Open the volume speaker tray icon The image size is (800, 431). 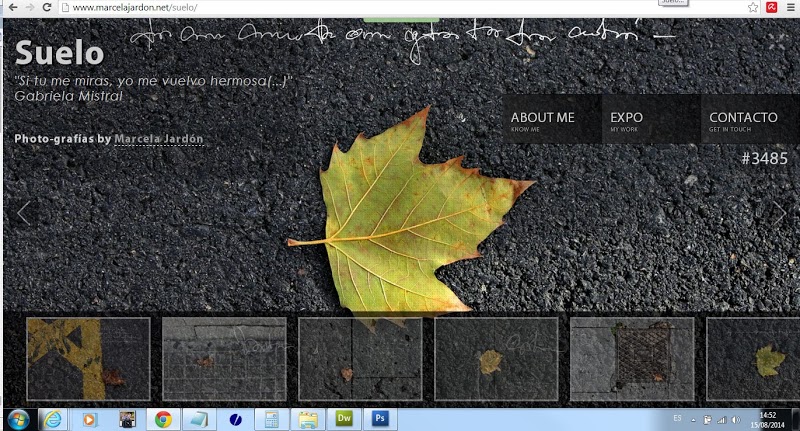(x=736, y=420)
